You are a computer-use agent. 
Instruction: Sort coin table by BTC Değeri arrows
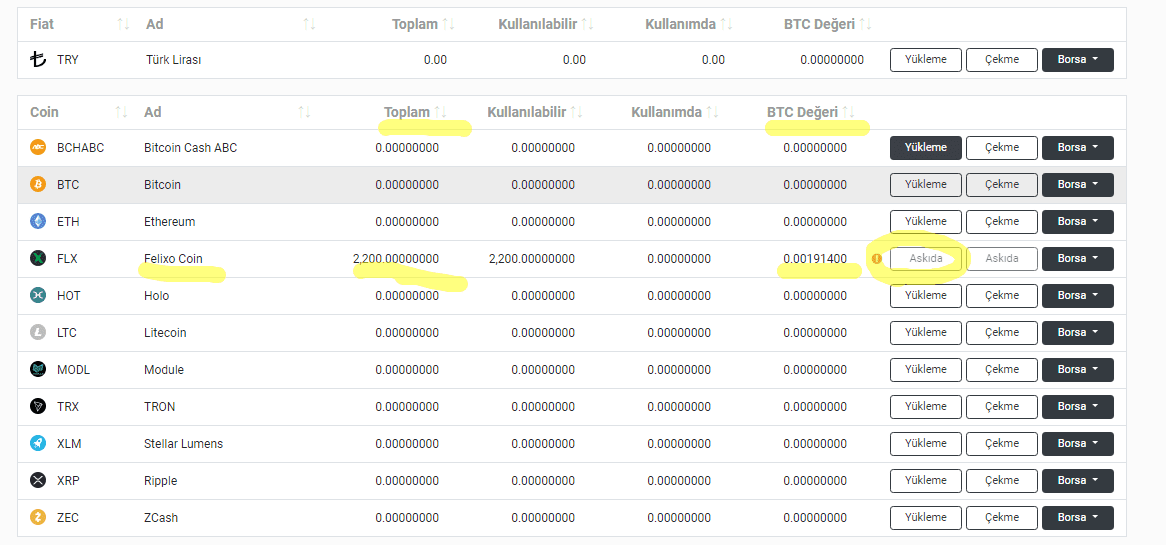[x=848, y=112]
